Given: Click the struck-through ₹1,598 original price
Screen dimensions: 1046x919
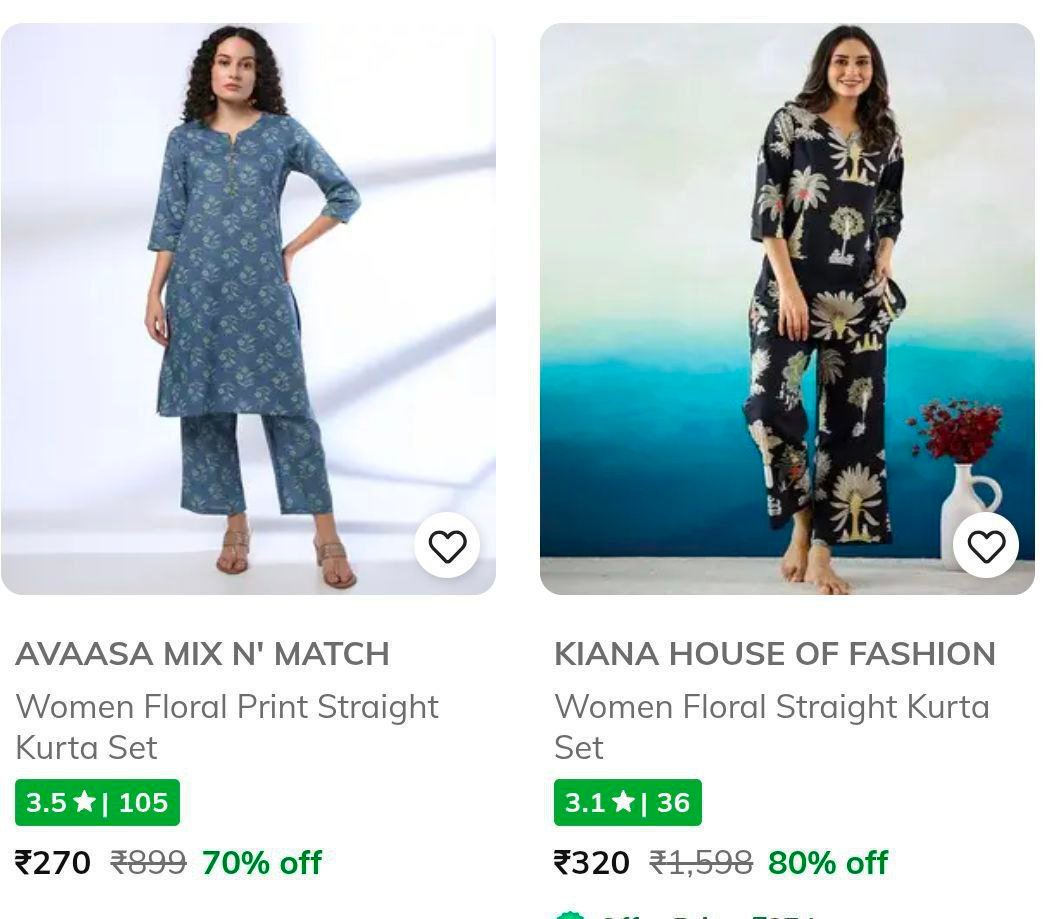Looking at the screenshot, I should pyautogui.click(x=701, y=862).
